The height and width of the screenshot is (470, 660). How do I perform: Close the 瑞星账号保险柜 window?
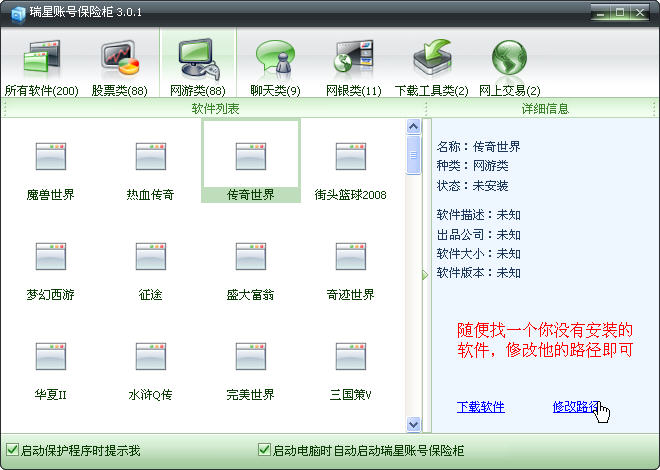coord(640,12)
